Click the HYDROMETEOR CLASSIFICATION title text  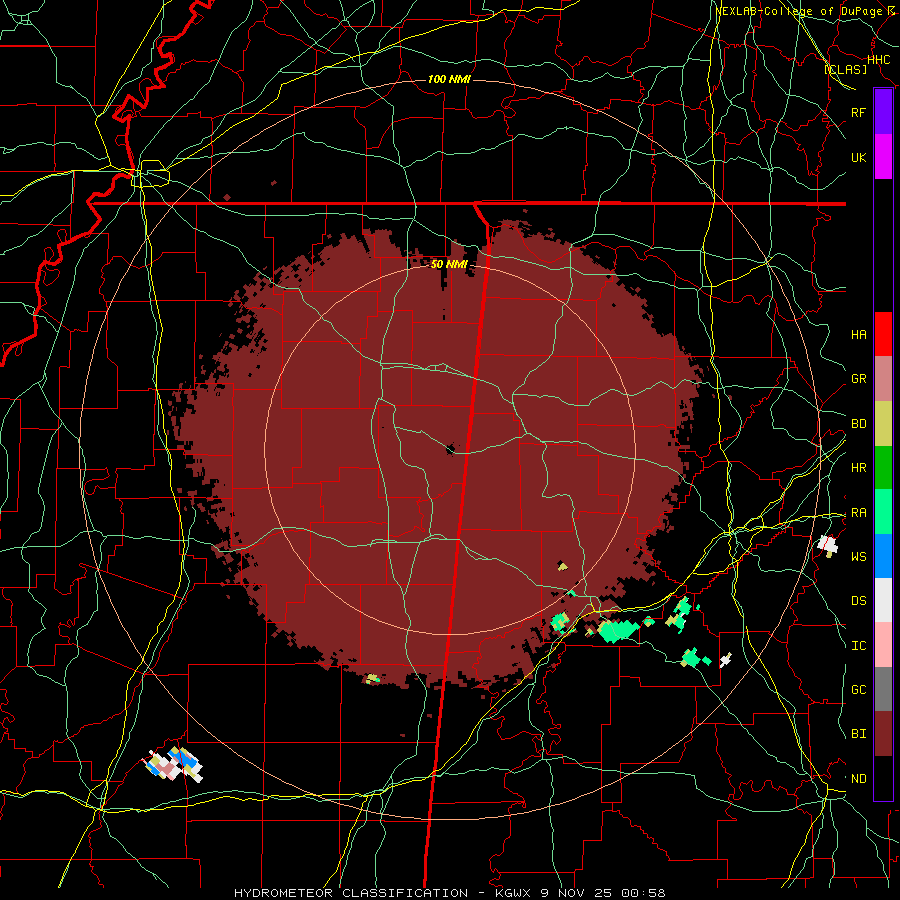(x=351, y=893)
